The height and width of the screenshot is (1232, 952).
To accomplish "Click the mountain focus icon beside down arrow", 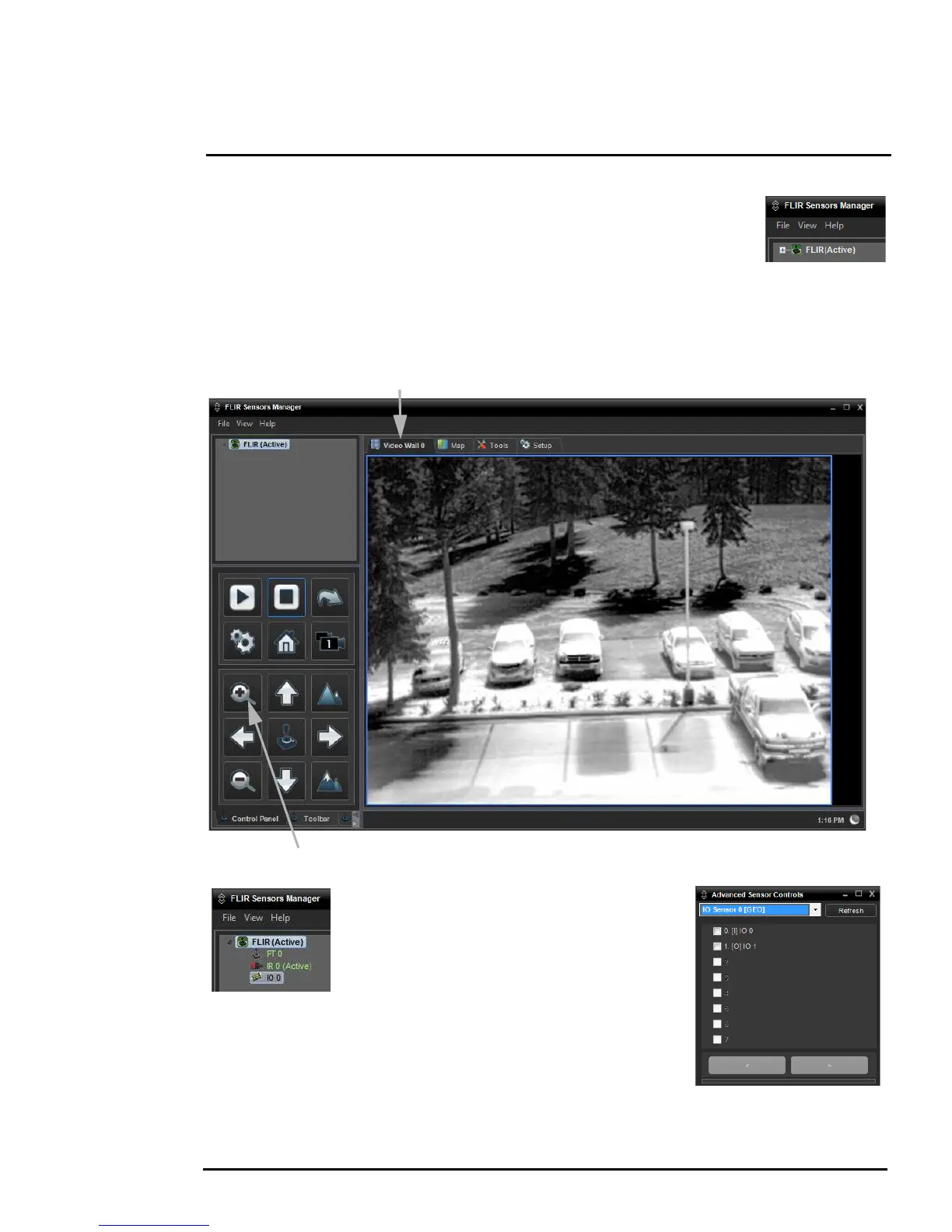I will pyautogui.click(x=330, y=780).
